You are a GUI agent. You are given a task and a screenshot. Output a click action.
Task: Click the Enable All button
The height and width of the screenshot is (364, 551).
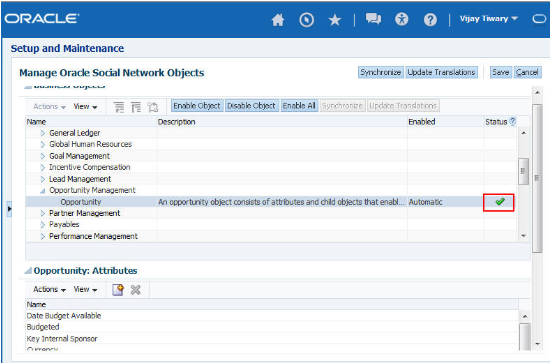coord(299,106)
